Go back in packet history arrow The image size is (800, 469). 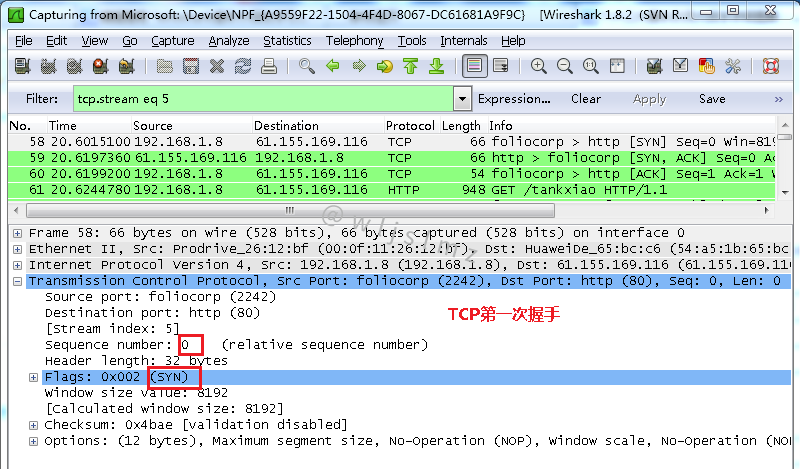tap(333, 66)
